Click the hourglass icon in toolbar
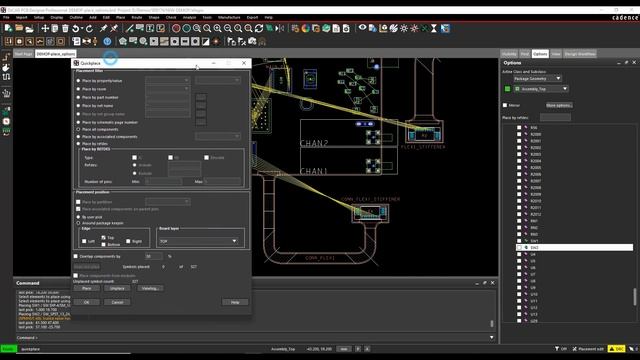The height and width of the screenshot is (360, 640). pos(434,28)
